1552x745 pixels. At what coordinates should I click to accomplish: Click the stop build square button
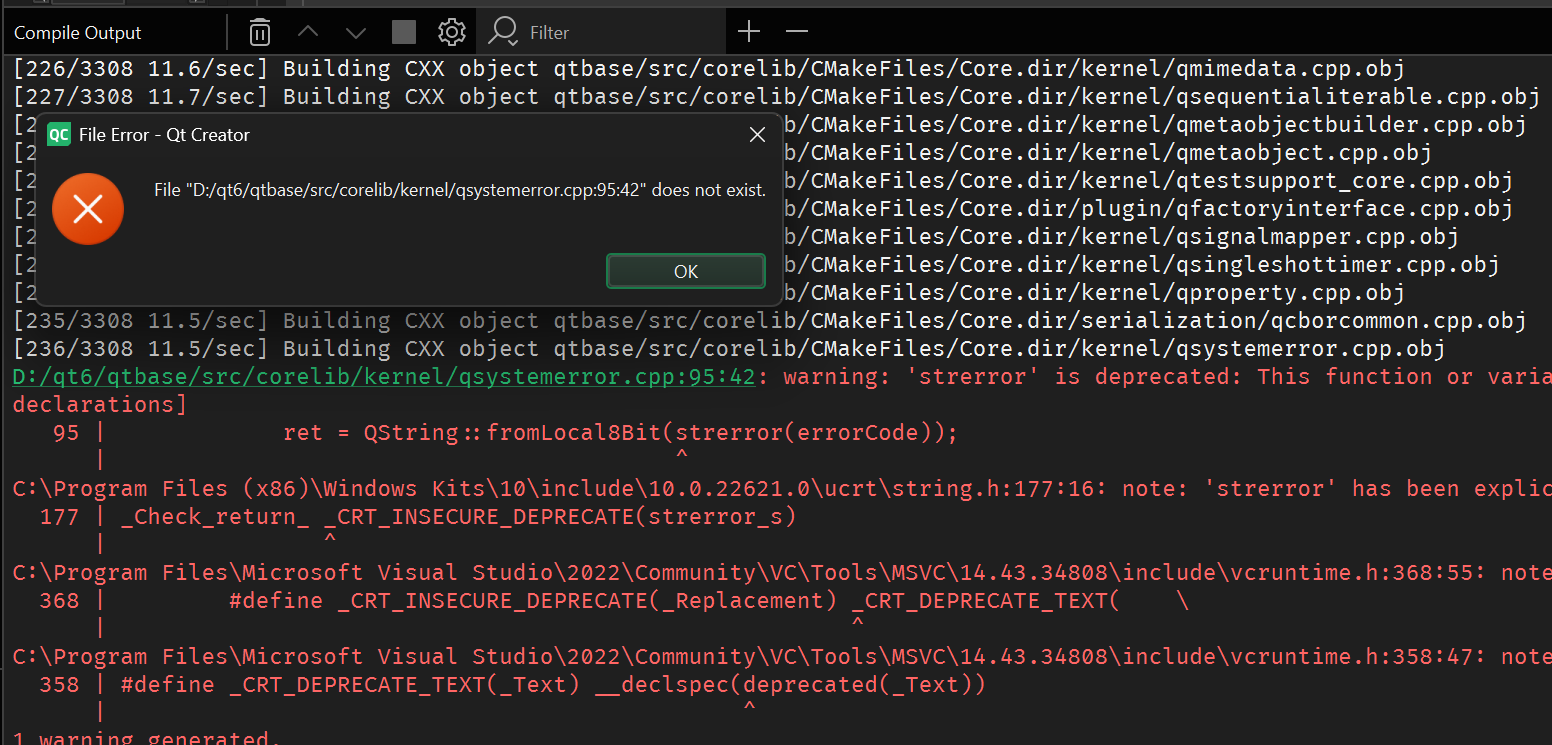(404, 33)
